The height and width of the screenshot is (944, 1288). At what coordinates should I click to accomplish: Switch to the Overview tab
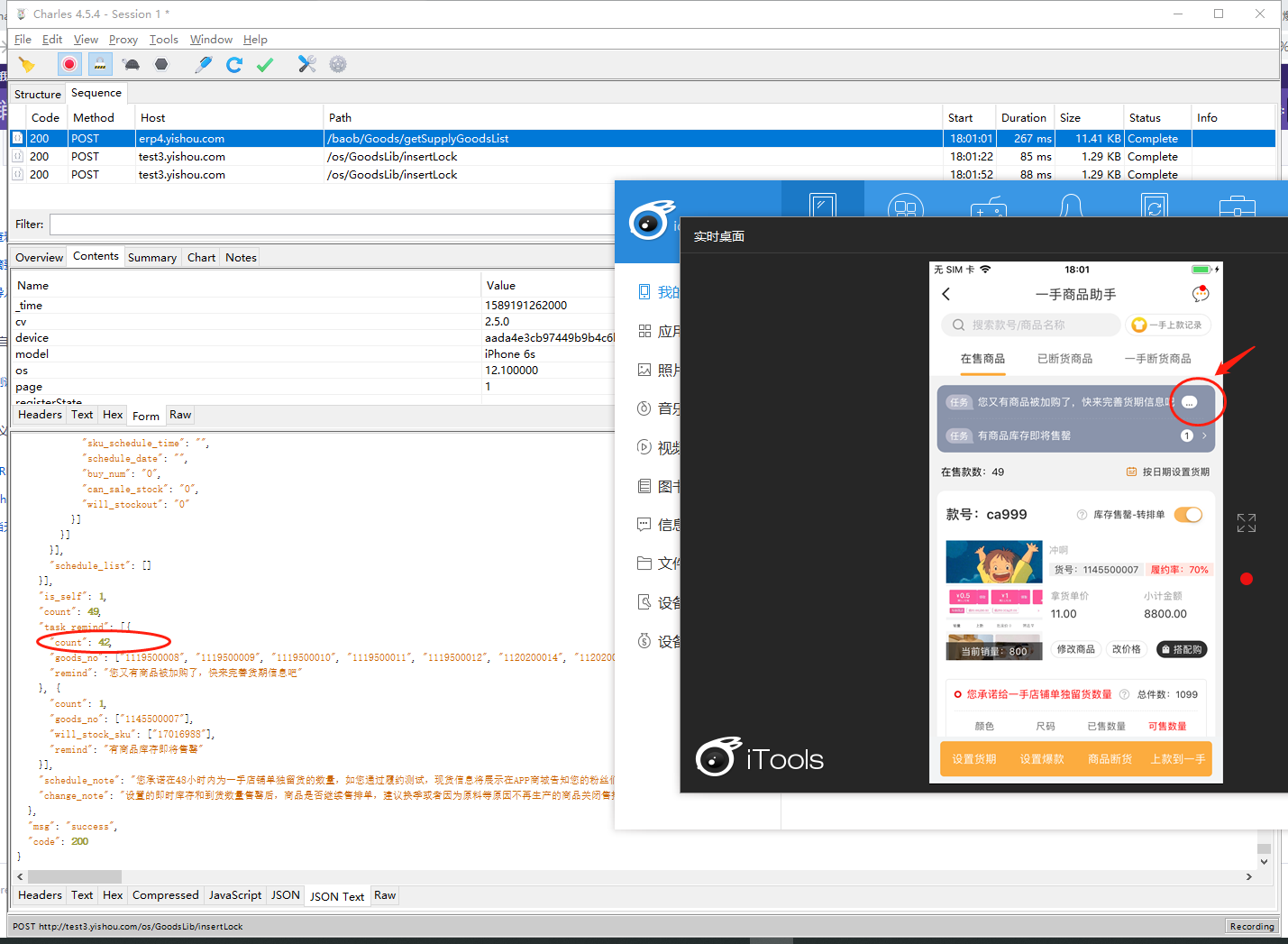(39, 257)
